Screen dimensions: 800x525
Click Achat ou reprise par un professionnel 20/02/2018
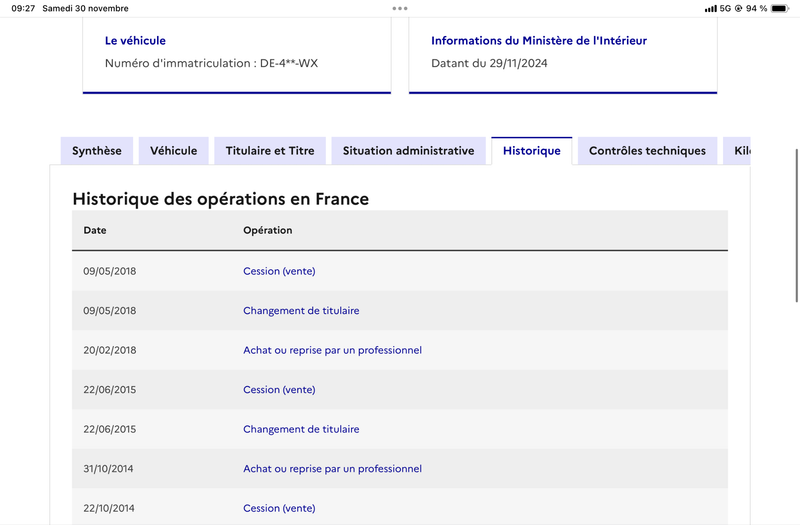pyautogui.click(x=332, y=350)
